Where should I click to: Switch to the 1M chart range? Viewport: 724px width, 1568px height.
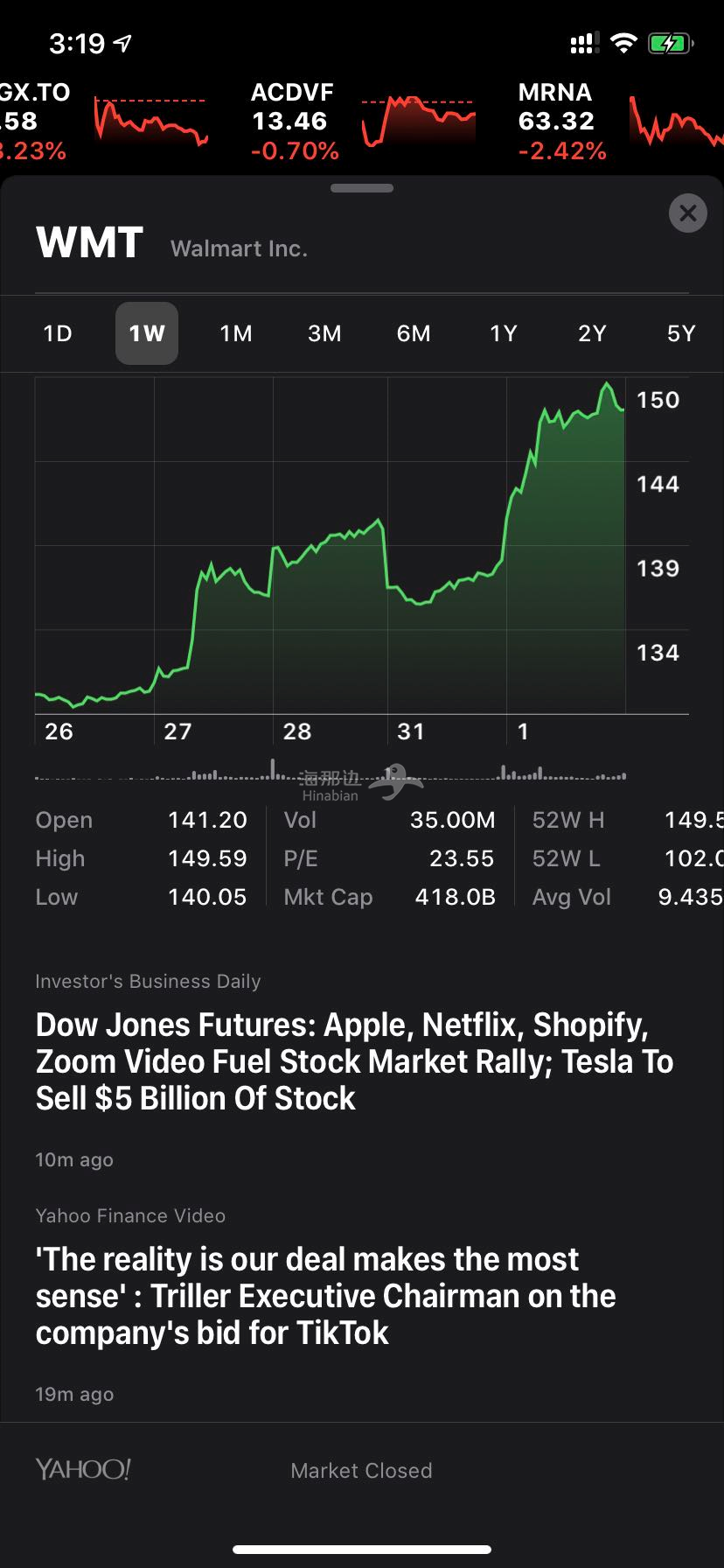pyautogui.click(x=236, y=333)
